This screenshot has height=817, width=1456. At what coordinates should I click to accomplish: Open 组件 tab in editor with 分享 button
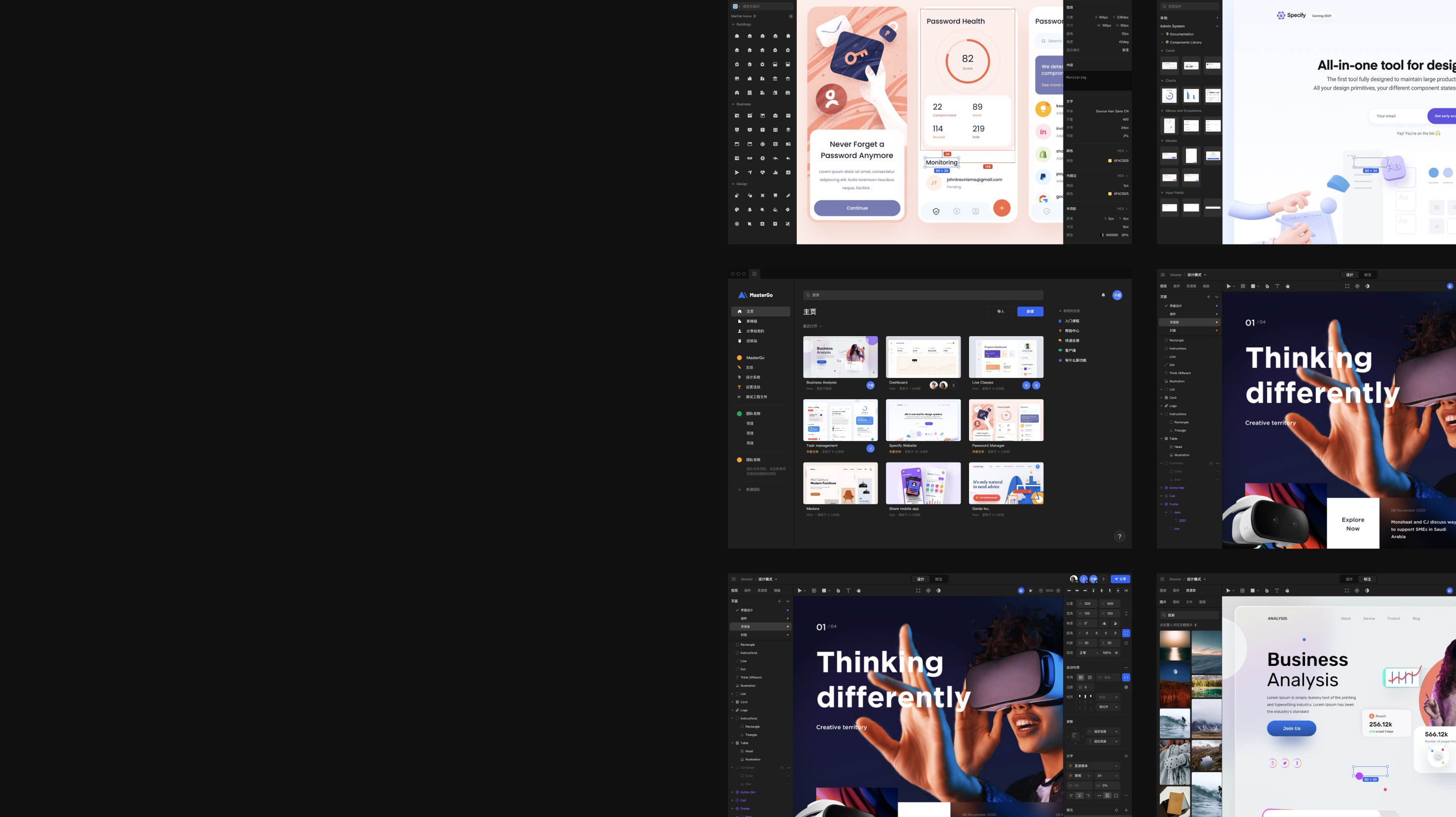click(x=747, y=590)
